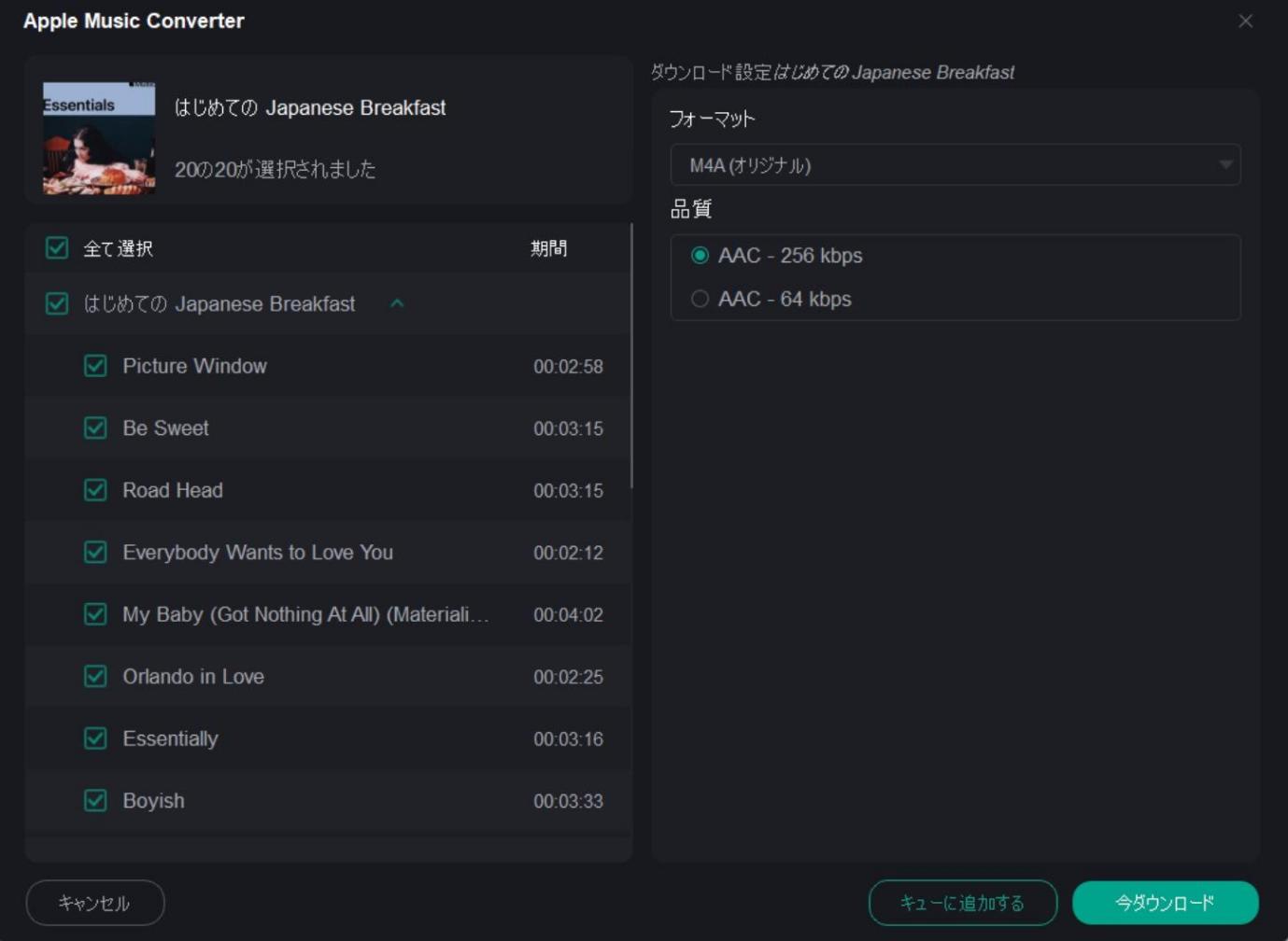Image resolution: width=1288 pixels, height=941 pixels.
Task: Click Everybody Wants to Love You title
Action: pyautogui.click(x=258, y=552)
